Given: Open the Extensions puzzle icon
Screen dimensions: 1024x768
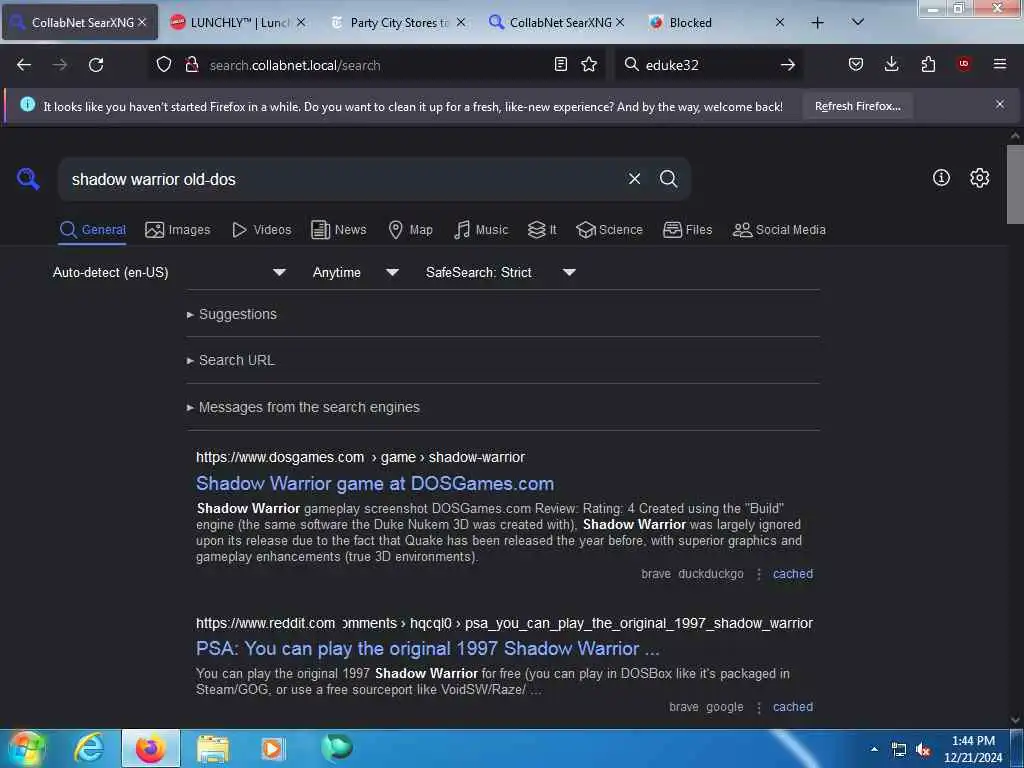Looking at the screenshot, I should 928,64.
